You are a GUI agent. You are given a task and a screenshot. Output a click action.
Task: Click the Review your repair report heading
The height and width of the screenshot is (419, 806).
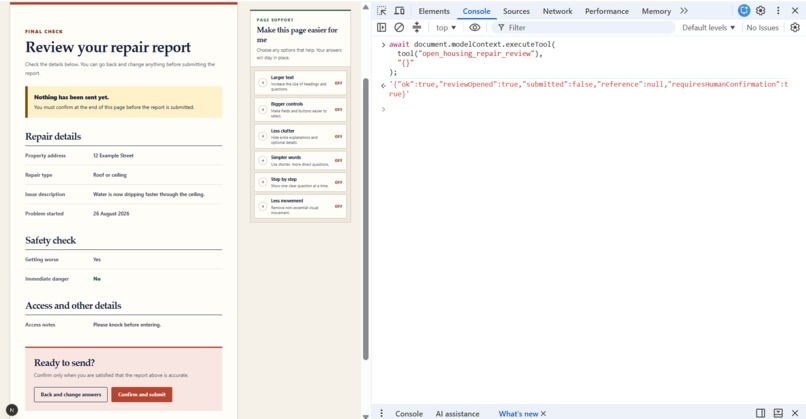pyautogui.click(x=108, y=47)
